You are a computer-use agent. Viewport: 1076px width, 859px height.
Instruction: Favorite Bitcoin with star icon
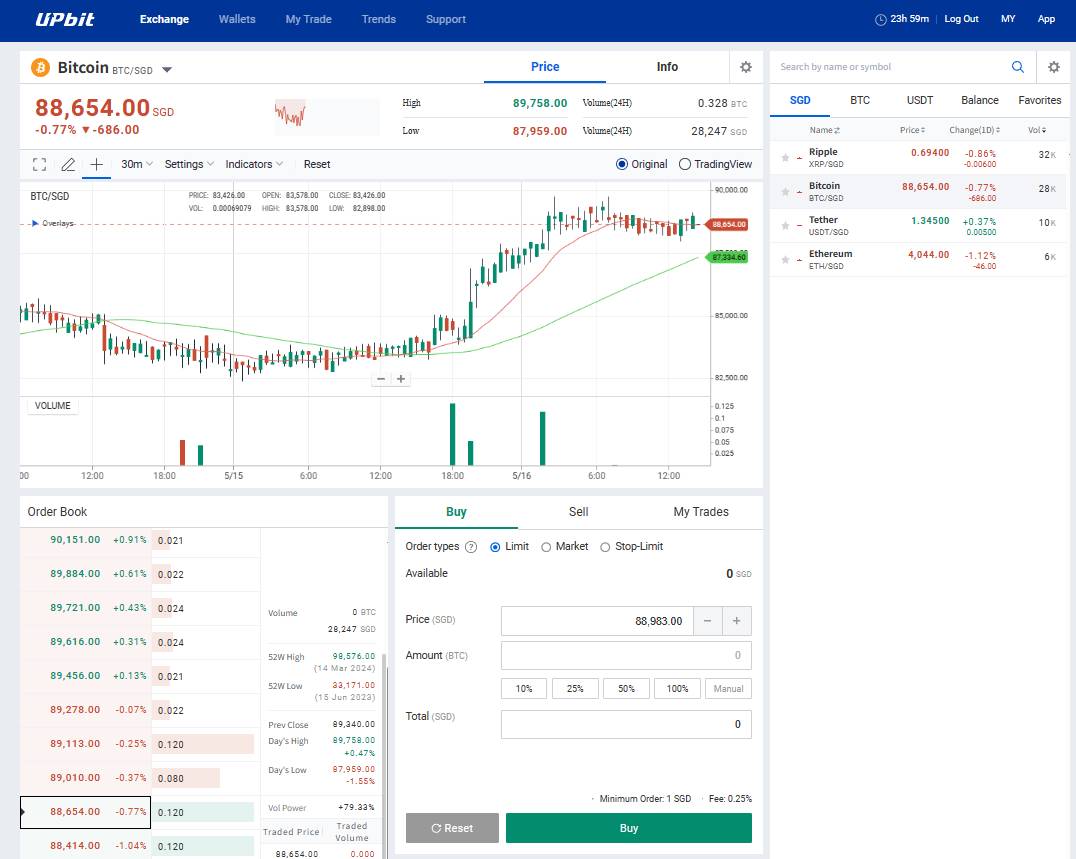pos(785,191)
